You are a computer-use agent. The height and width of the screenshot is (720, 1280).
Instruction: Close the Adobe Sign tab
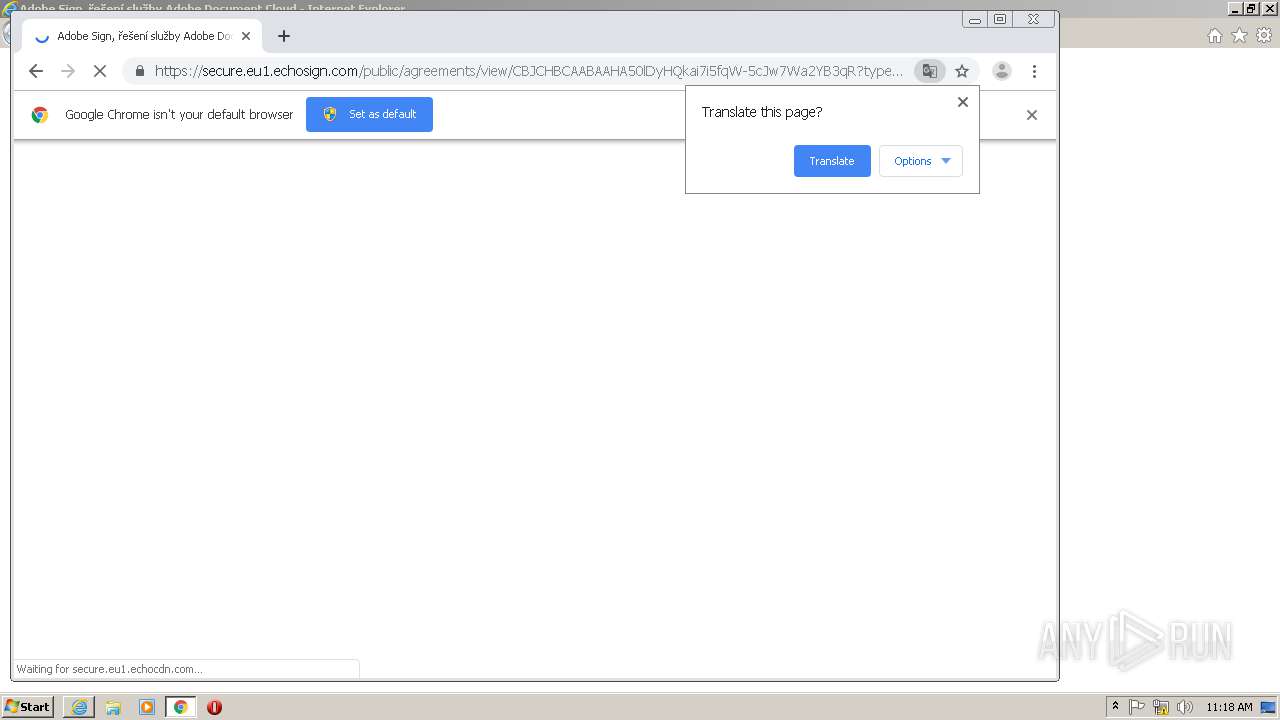coord(246,36)
